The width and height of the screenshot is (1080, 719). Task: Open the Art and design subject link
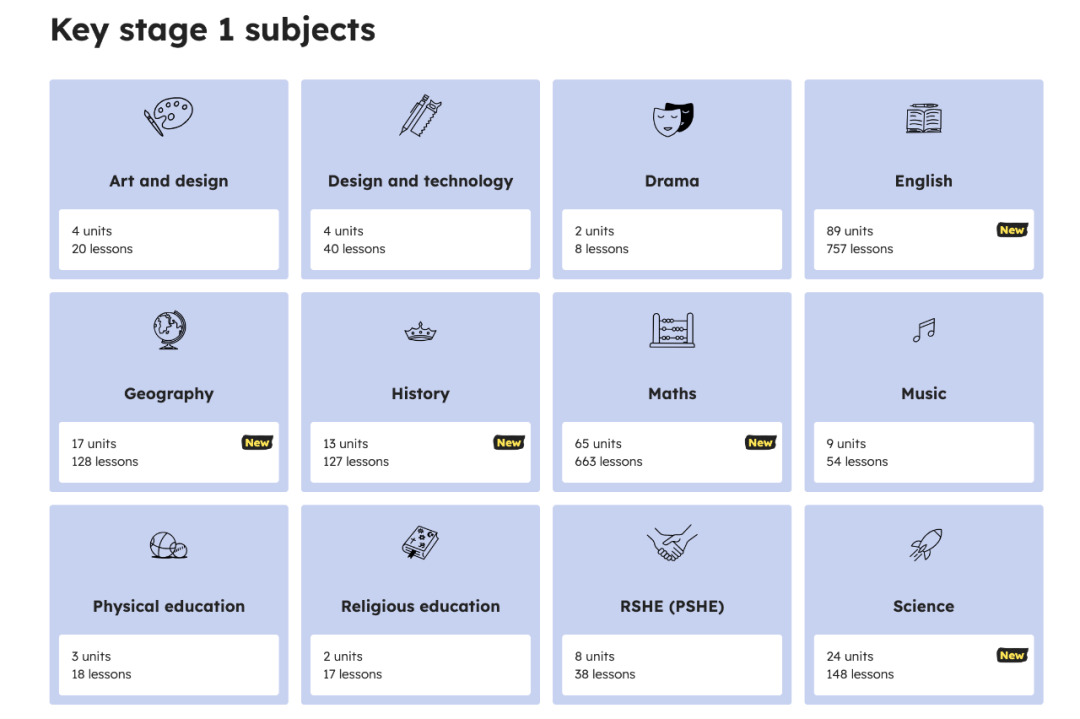coord(169,181)
